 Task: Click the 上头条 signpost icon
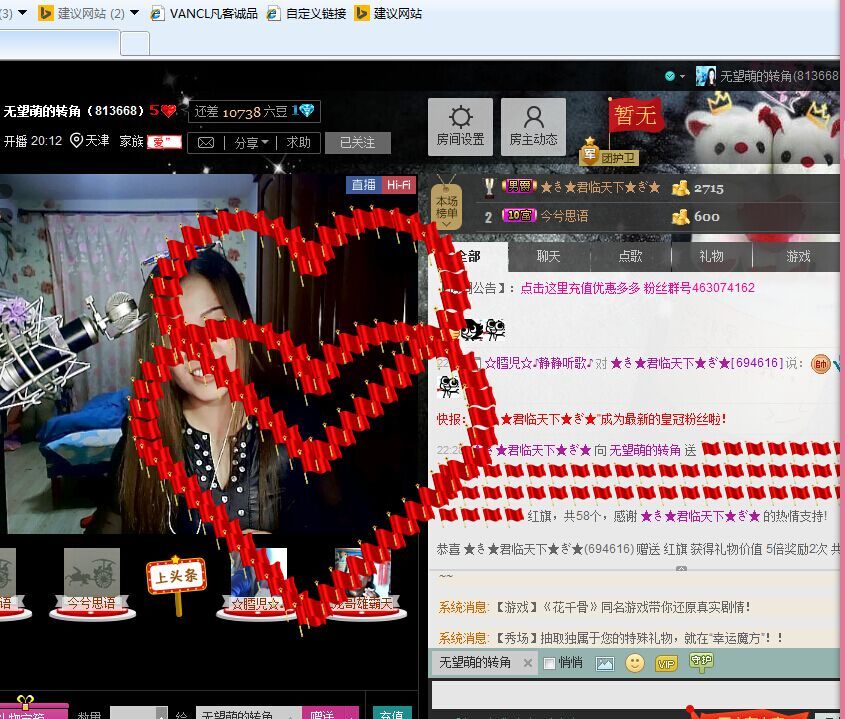[176, 585]
